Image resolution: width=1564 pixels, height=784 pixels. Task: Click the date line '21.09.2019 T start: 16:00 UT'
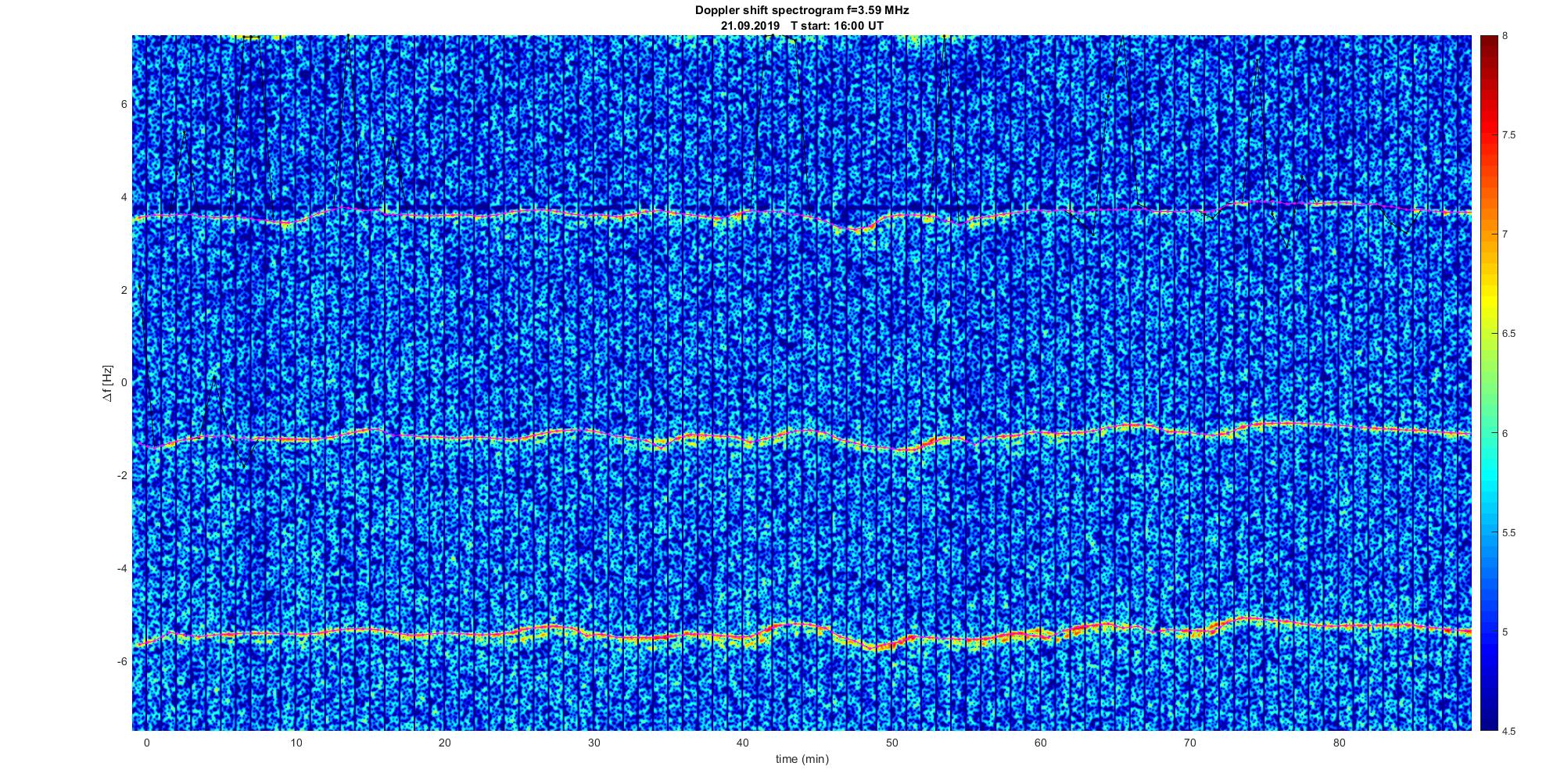click(x=802, y=25)
